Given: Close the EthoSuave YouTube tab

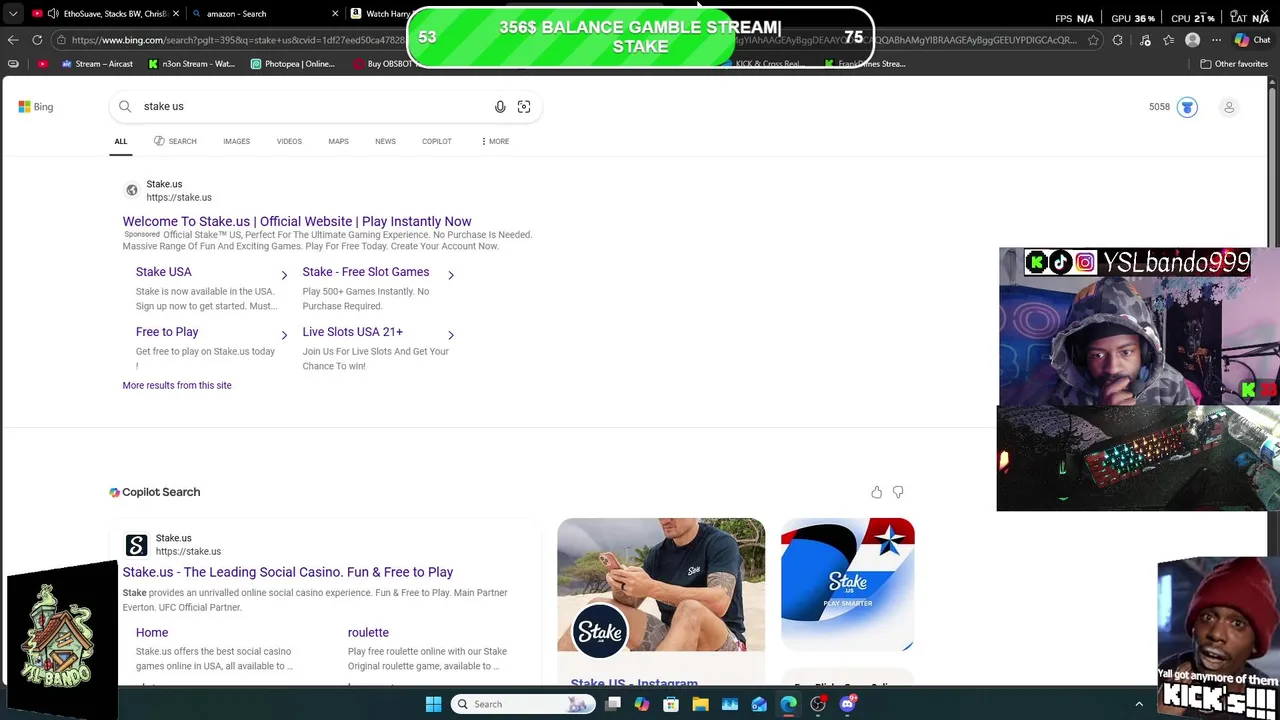Looking at the screenshot, I should click(x=176, y=14).
